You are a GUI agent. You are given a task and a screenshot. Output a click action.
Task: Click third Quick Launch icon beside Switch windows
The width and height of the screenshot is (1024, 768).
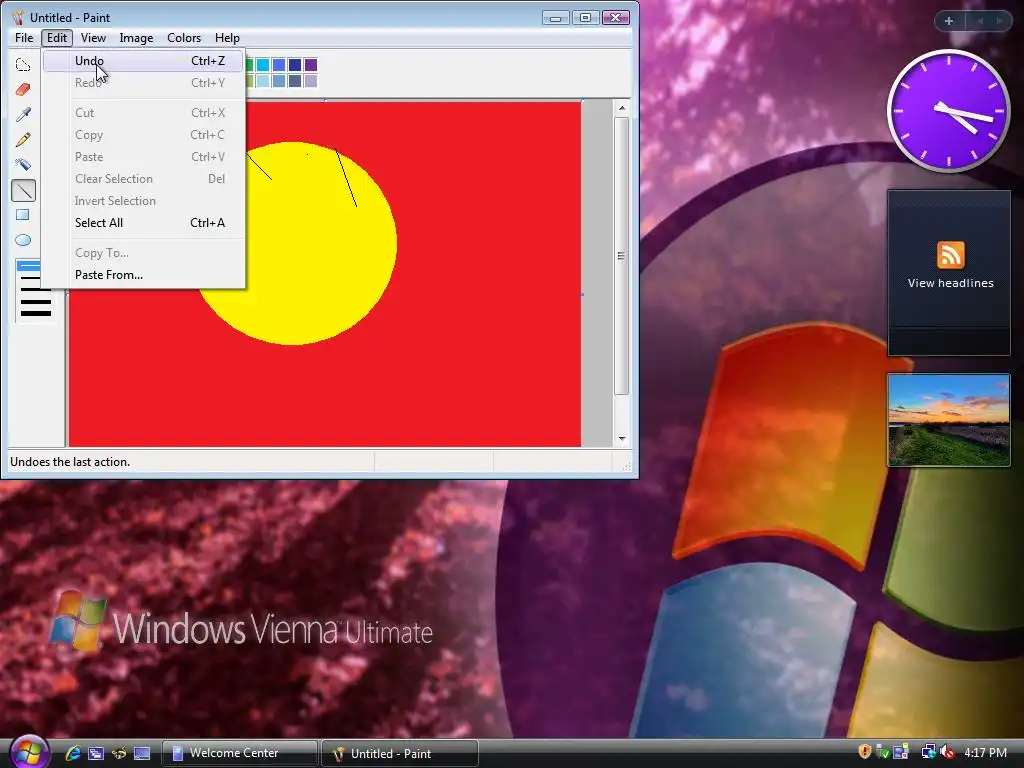click(x=119, y=753)
